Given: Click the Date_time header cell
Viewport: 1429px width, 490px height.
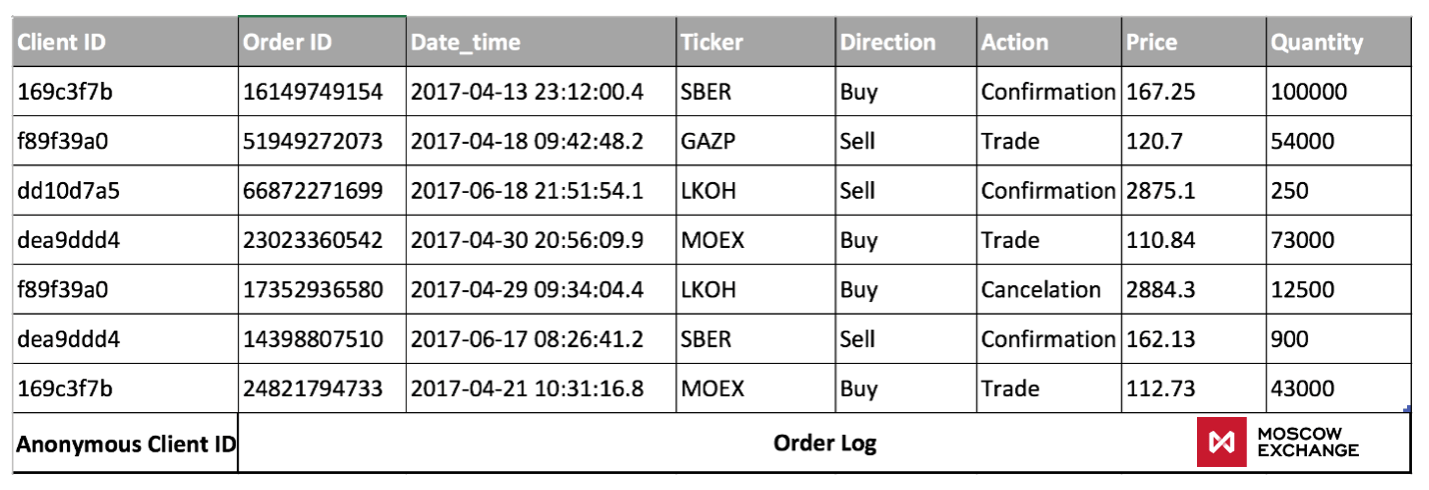Looking at the screenshot, I should pos(541,42).
